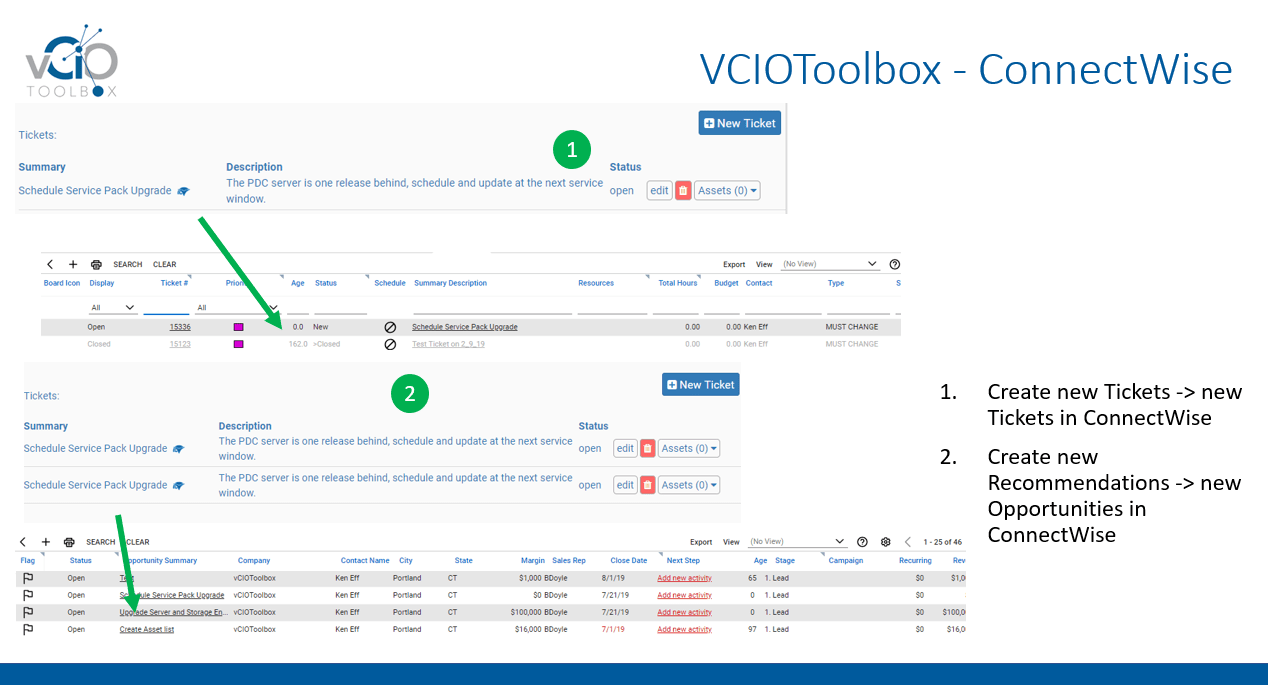Toggle the flag on Create Asset list row
The image size is (1268, 685).
click(x=28, y=629)
